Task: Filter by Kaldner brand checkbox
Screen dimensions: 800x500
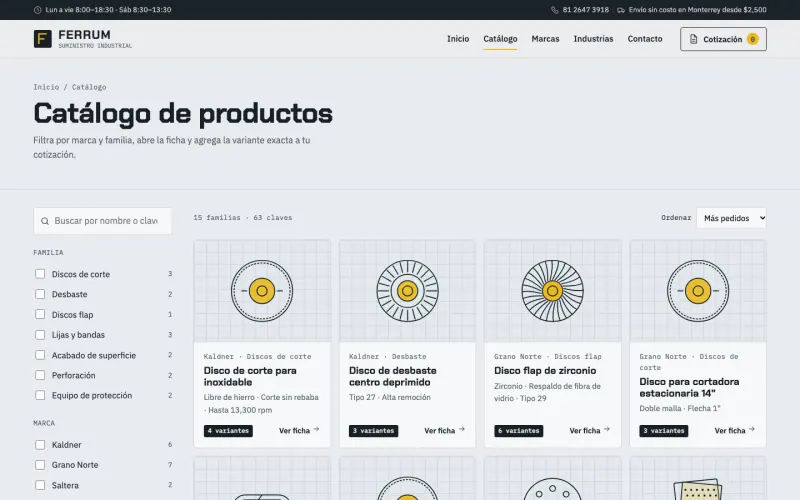Action: pyautogui.click(x=40, y=445)
